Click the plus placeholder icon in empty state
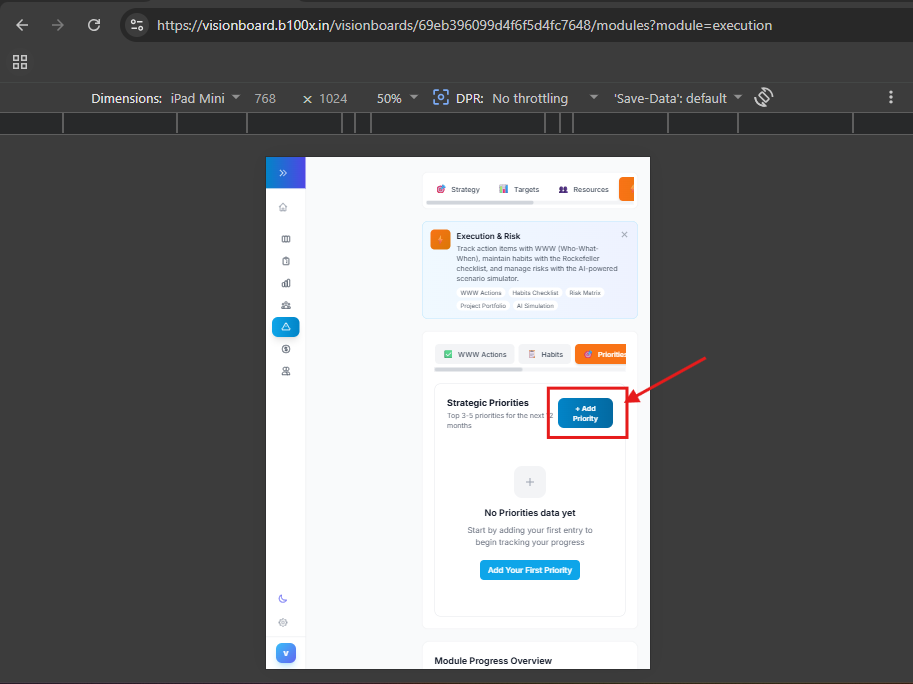 tap(530, 482)
